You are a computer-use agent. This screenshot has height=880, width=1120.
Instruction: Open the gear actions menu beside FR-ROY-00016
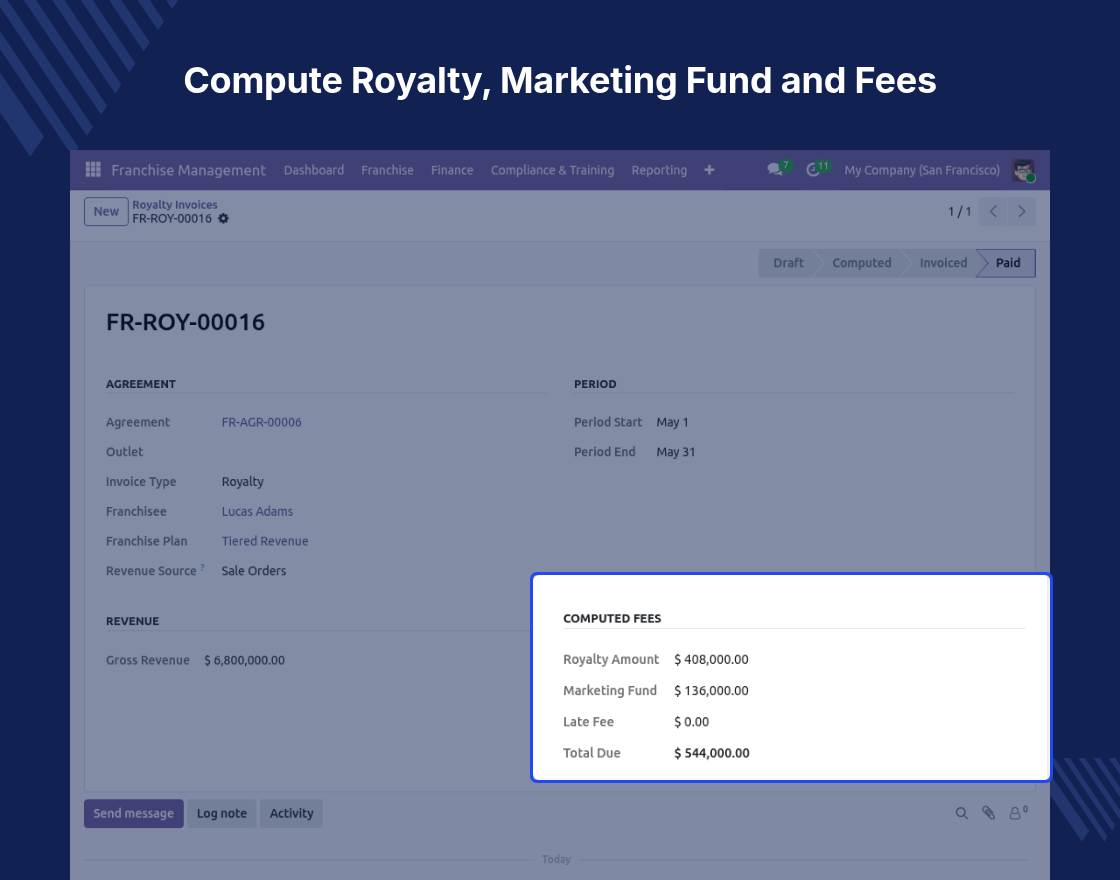[224, 219]
